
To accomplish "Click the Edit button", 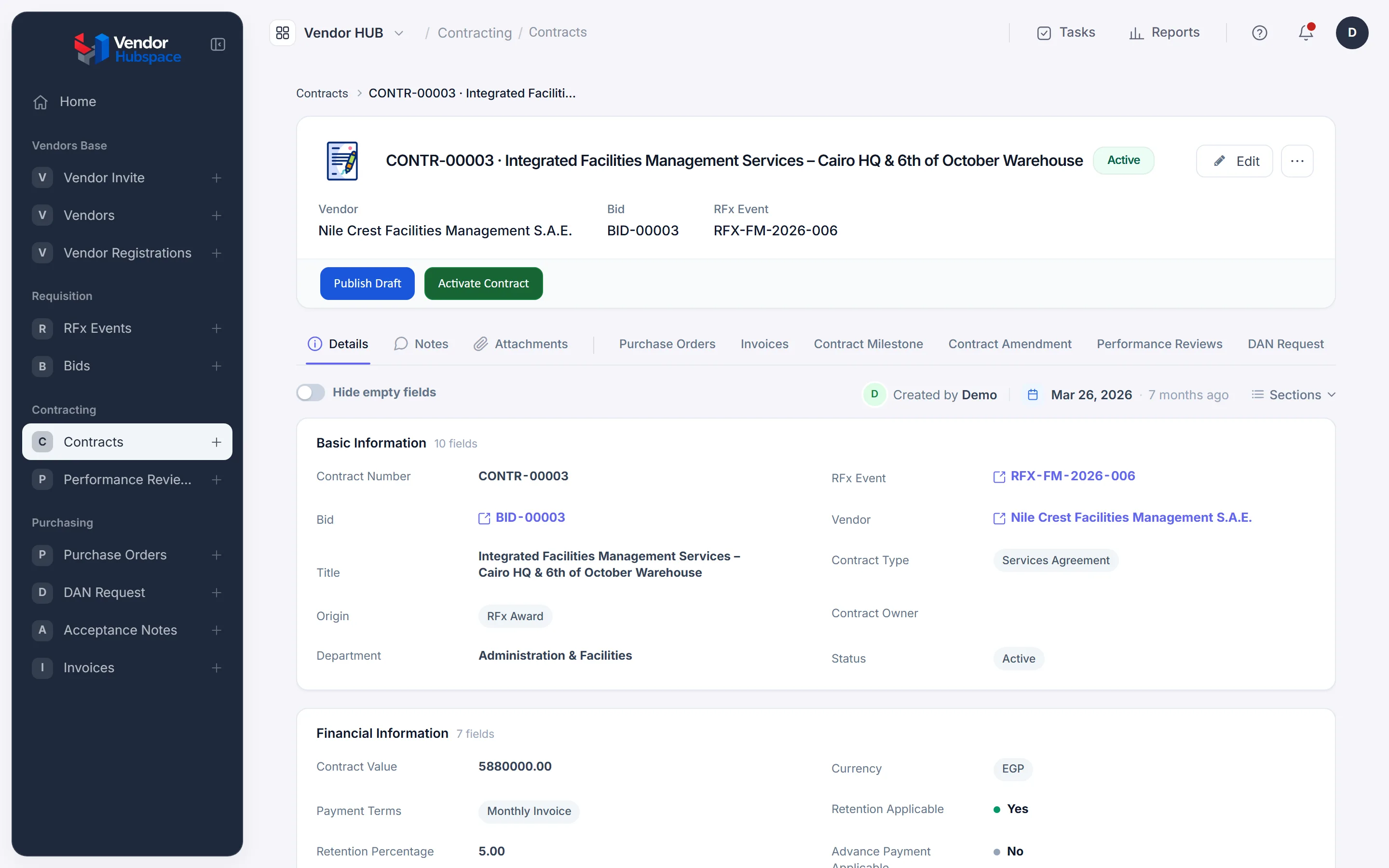I will click(1234, 162).
